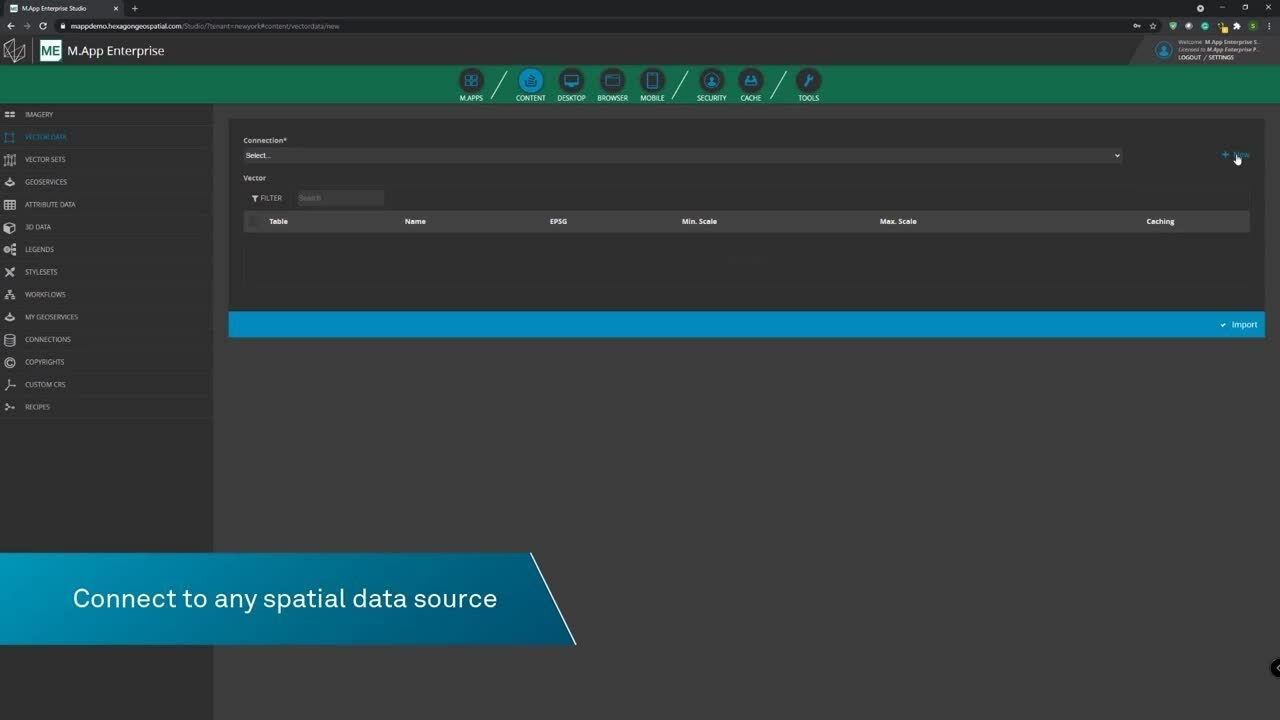1280x720 pixels.
Task: Click the New connection button
Action: [x=1236, y=155]
